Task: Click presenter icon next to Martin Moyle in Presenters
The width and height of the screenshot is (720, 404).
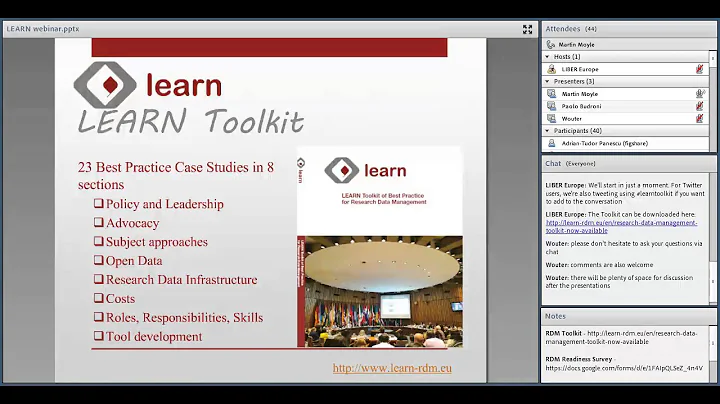Action: coord(551,94)
